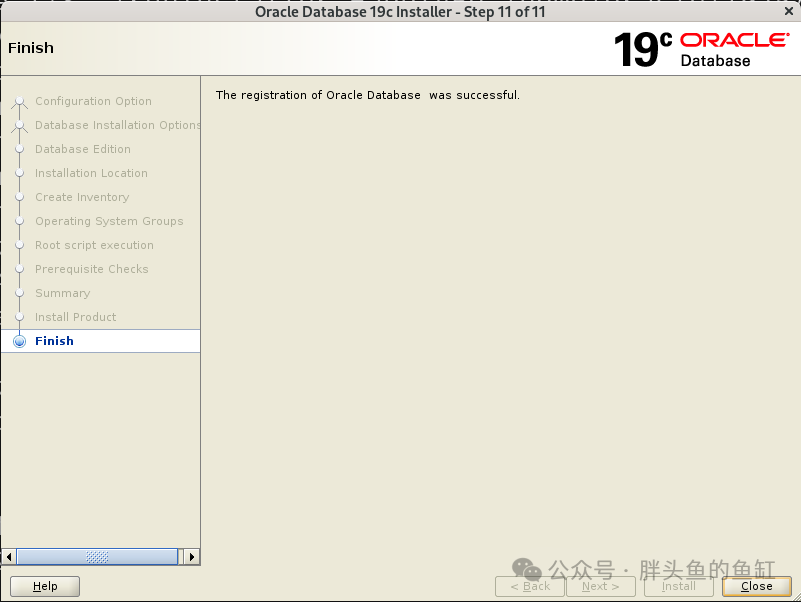Click the Configuration Option step marker icon

pos(19,102)
